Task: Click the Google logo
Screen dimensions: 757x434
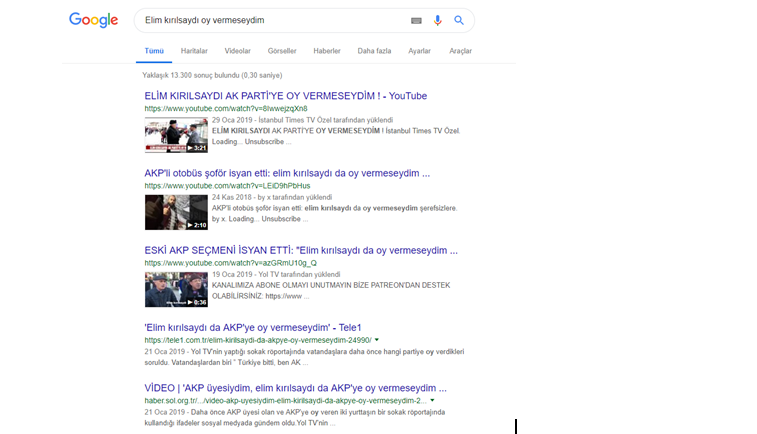Action: [x=94, y=20]
